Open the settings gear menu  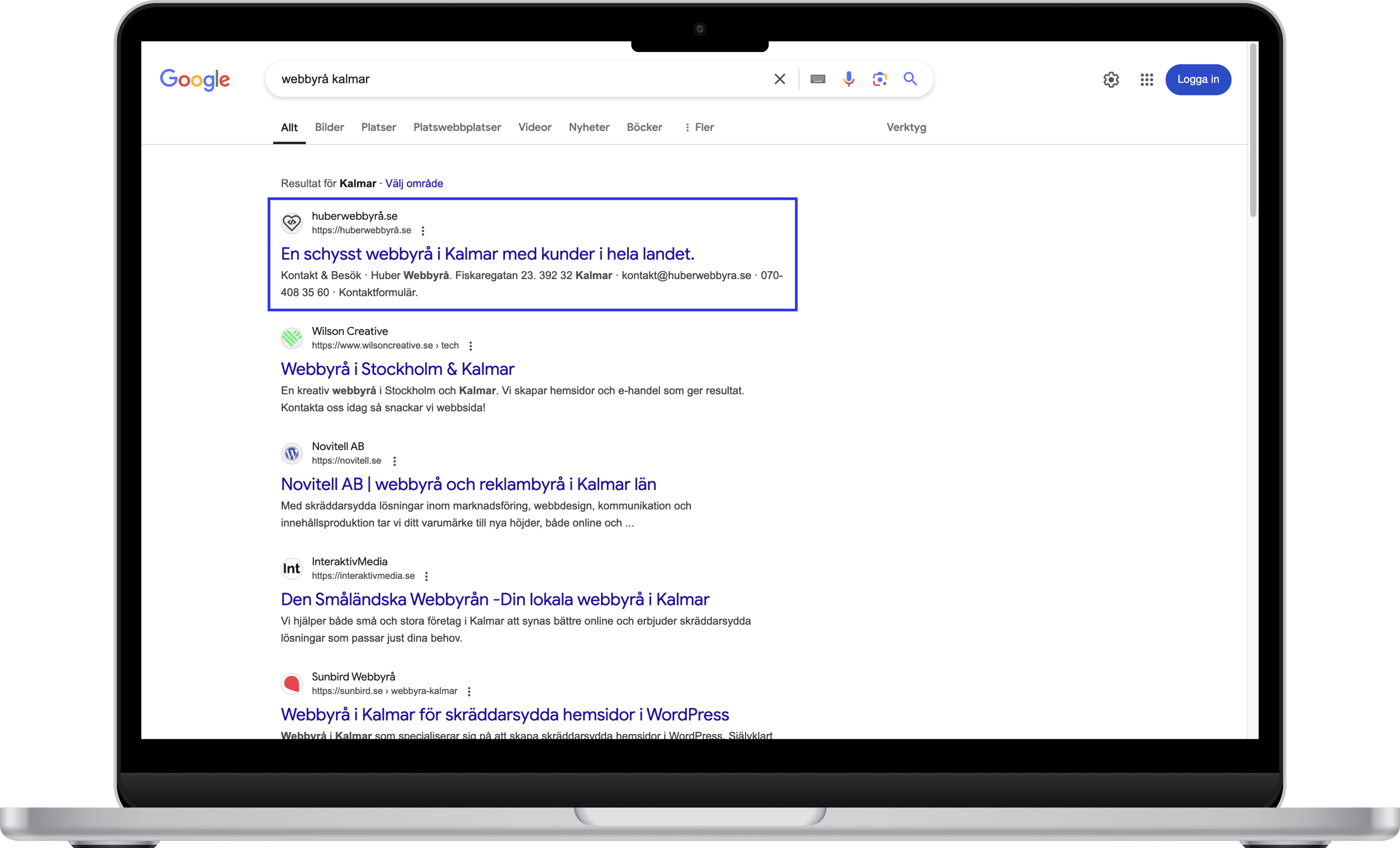coord(1111,79)
